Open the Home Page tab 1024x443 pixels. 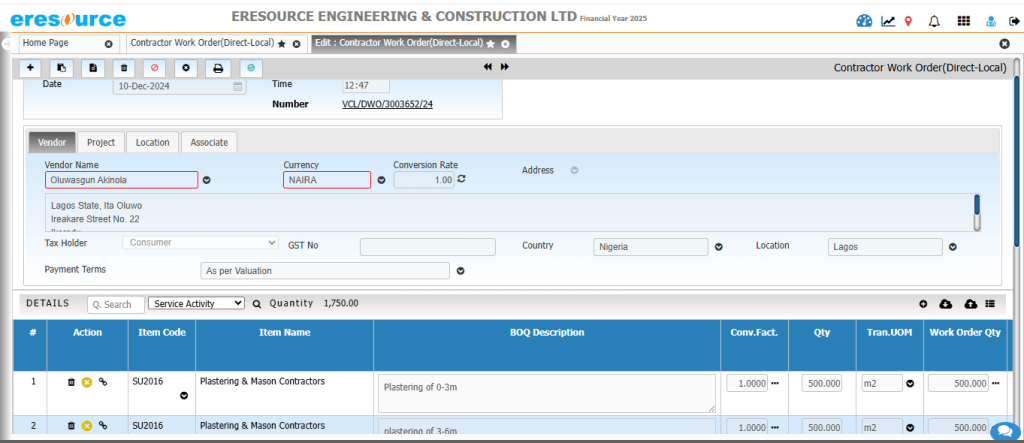coord(46,43)
